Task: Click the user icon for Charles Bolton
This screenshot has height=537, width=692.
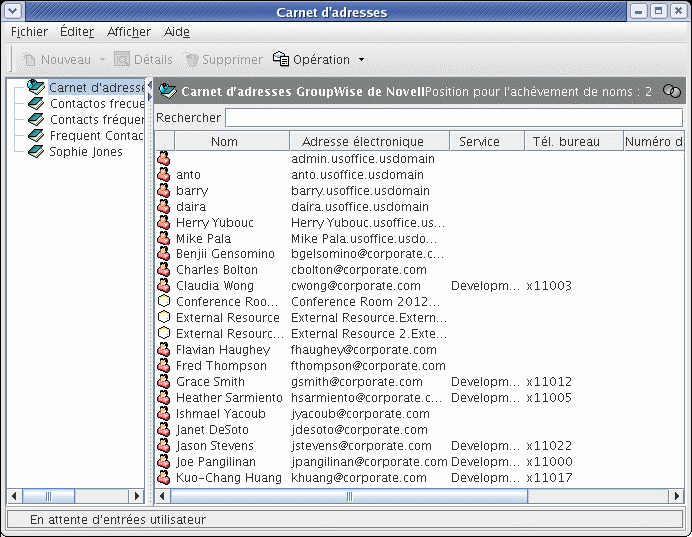Action: 164,270
